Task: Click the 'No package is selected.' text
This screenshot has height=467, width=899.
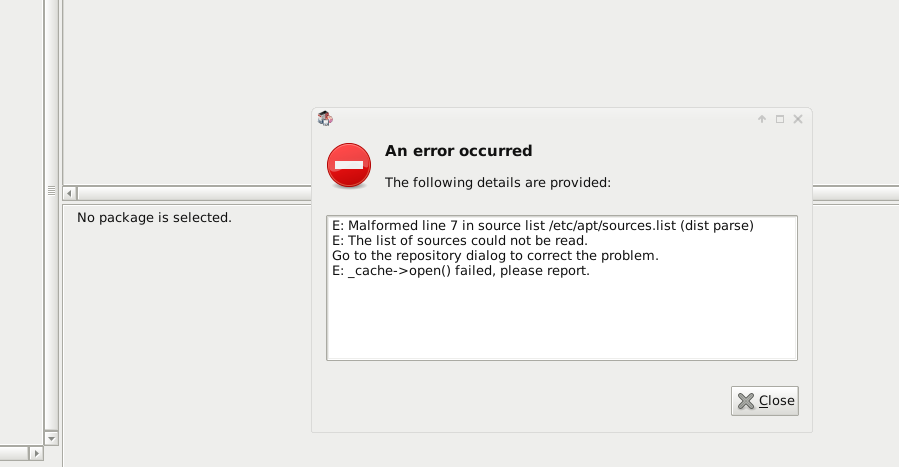Action: pos(154,217)
